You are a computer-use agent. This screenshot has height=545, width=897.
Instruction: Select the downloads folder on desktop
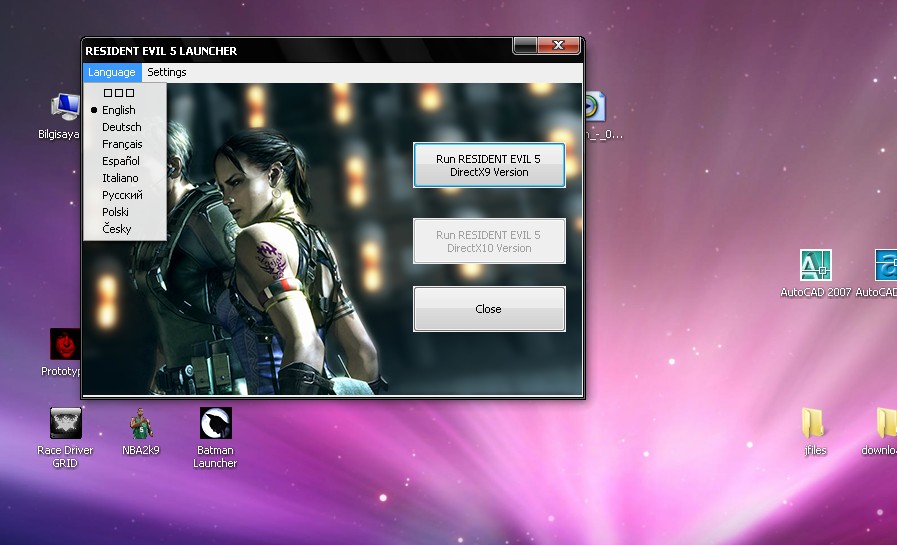(x=881, y=432)
